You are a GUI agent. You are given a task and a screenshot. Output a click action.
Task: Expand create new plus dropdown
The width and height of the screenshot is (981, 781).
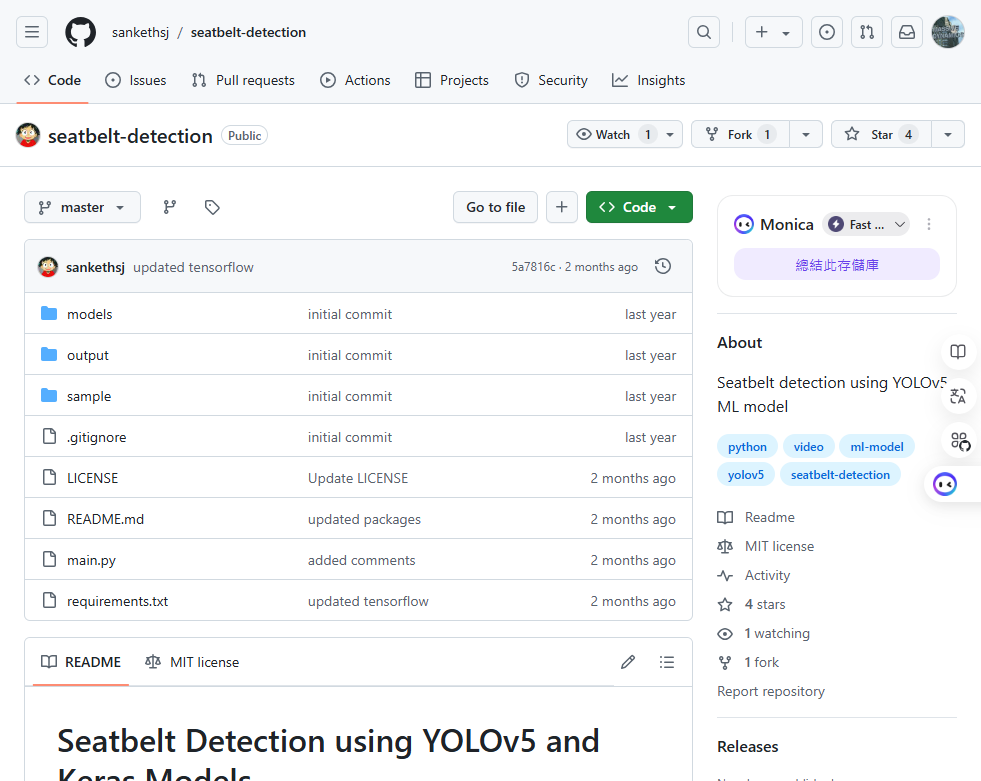(773, 32)
